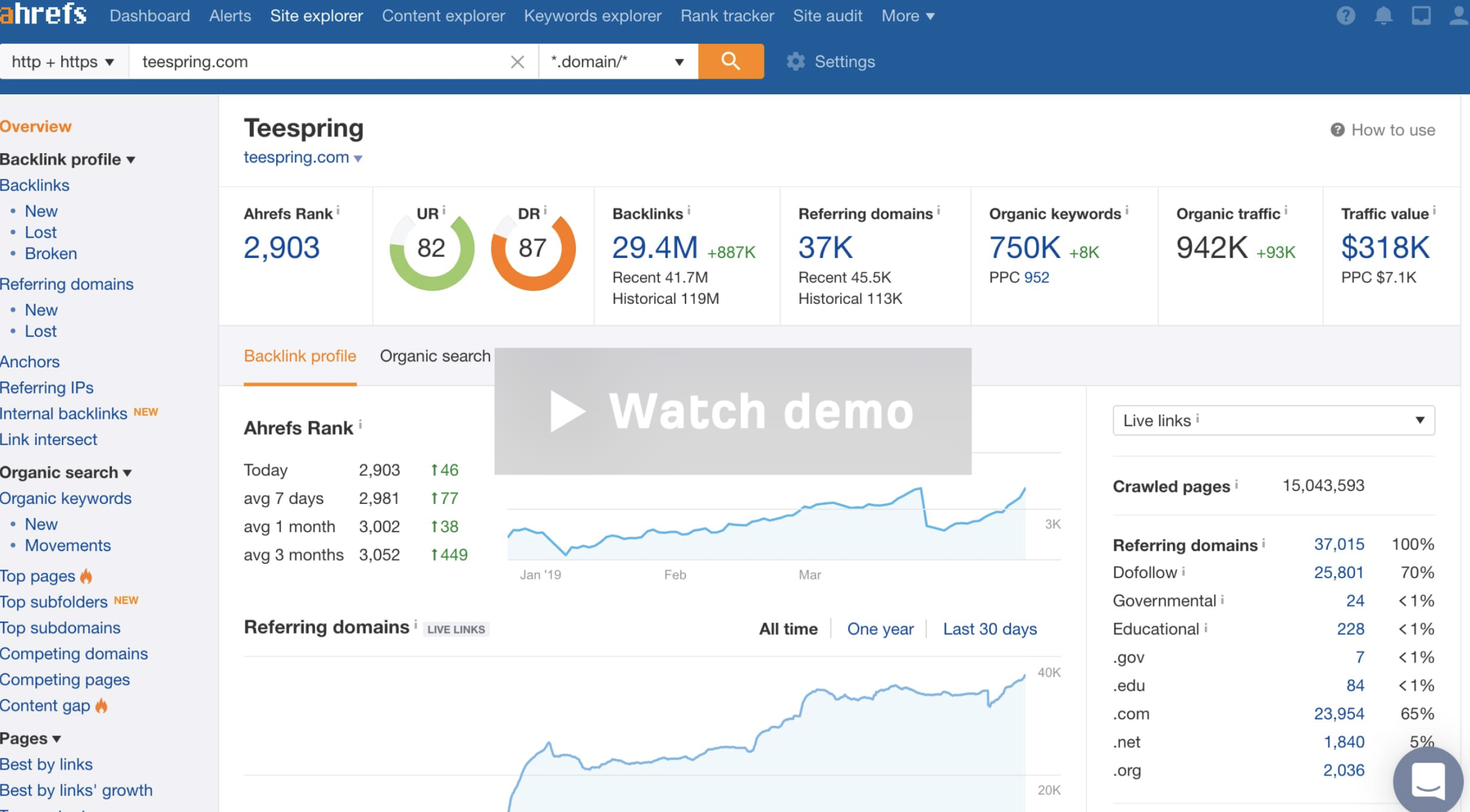The width and height of the screenshot is (1470, 812).
Task: Filter Referring domains chart to Last 30 days
Action: click(x=990, y=628)
